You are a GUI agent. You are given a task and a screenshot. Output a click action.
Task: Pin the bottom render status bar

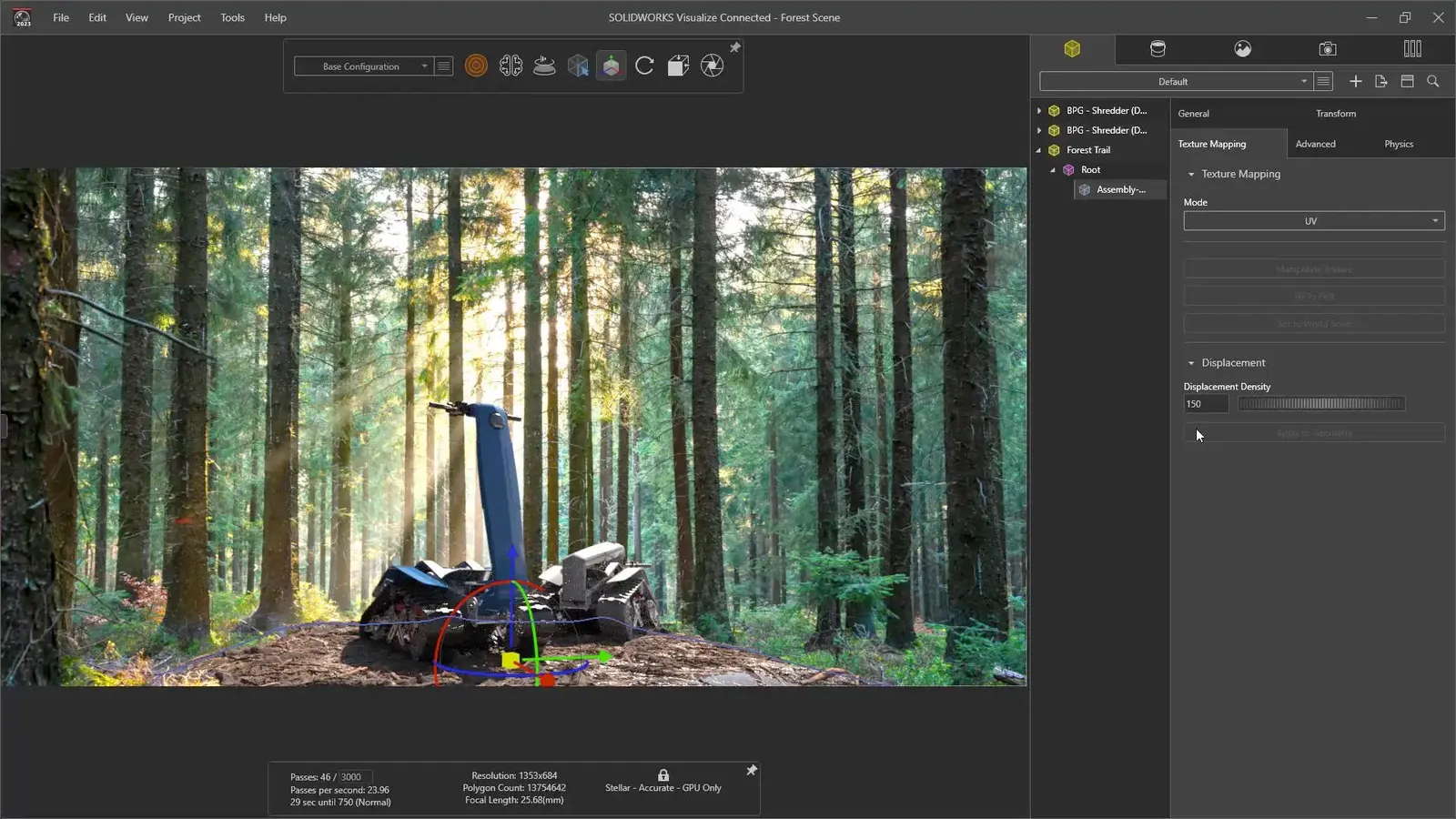[752, 771]
